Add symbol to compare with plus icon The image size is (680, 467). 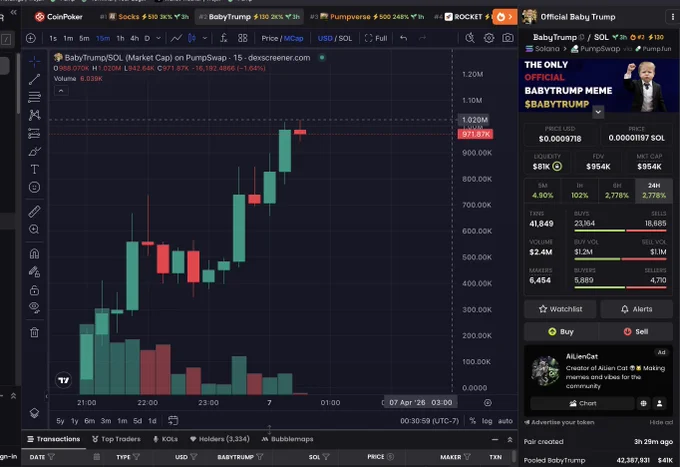30,38
